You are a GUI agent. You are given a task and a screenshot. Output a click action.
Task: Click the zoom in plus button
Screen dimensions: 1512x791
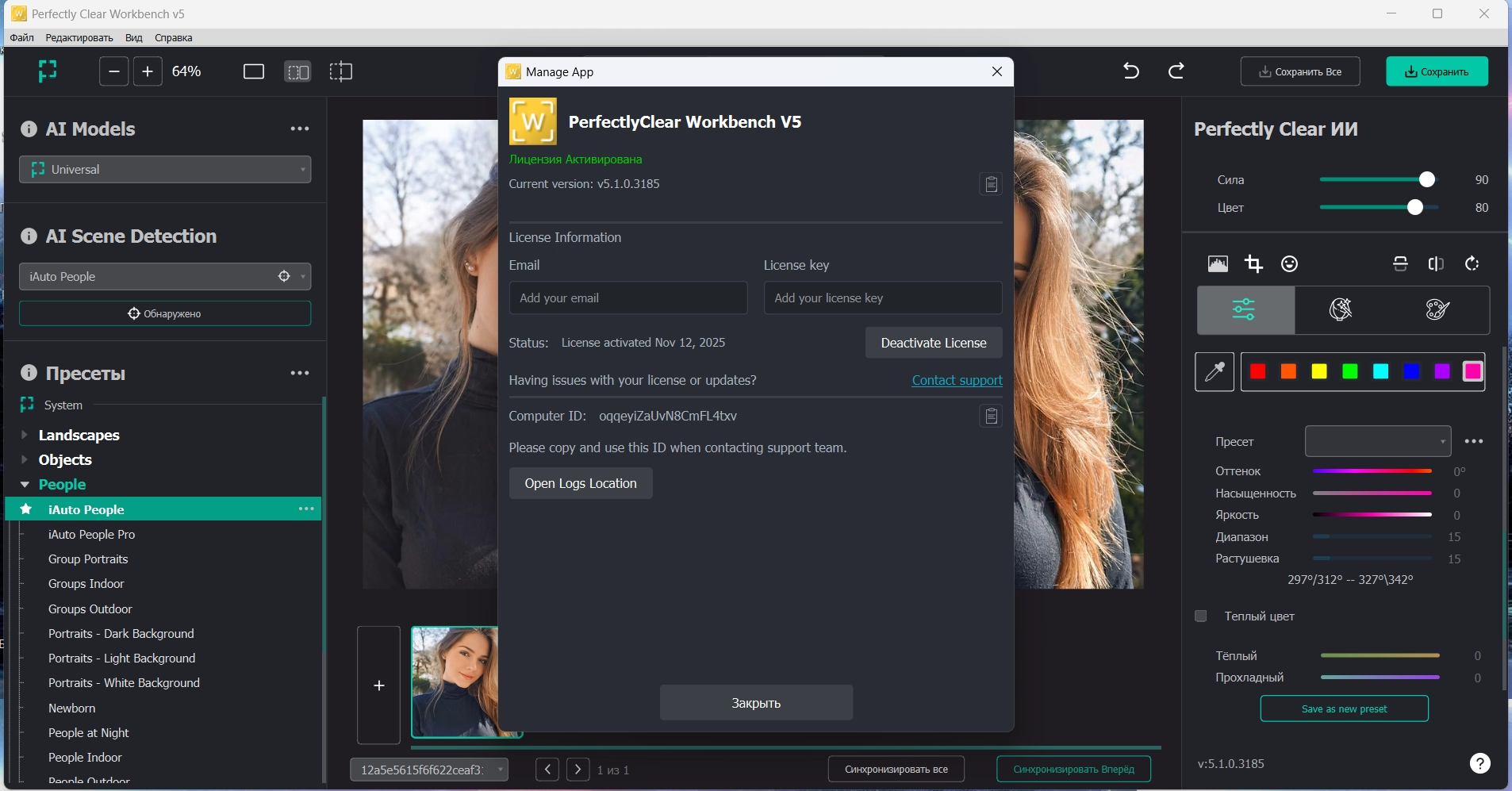(148, 71)
